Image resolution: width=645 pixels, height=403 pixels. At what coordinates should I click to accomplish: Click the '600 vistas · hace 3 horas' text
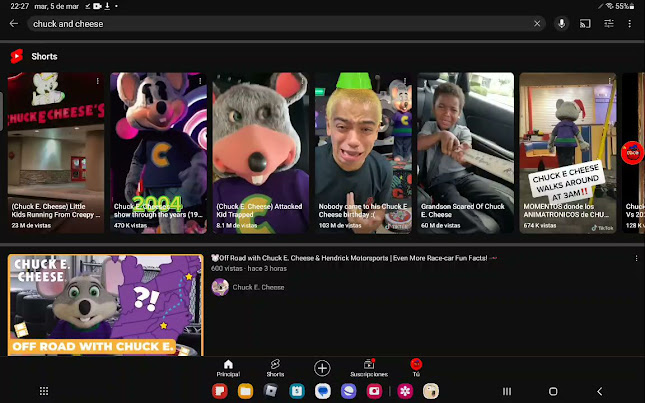[249, 268]
